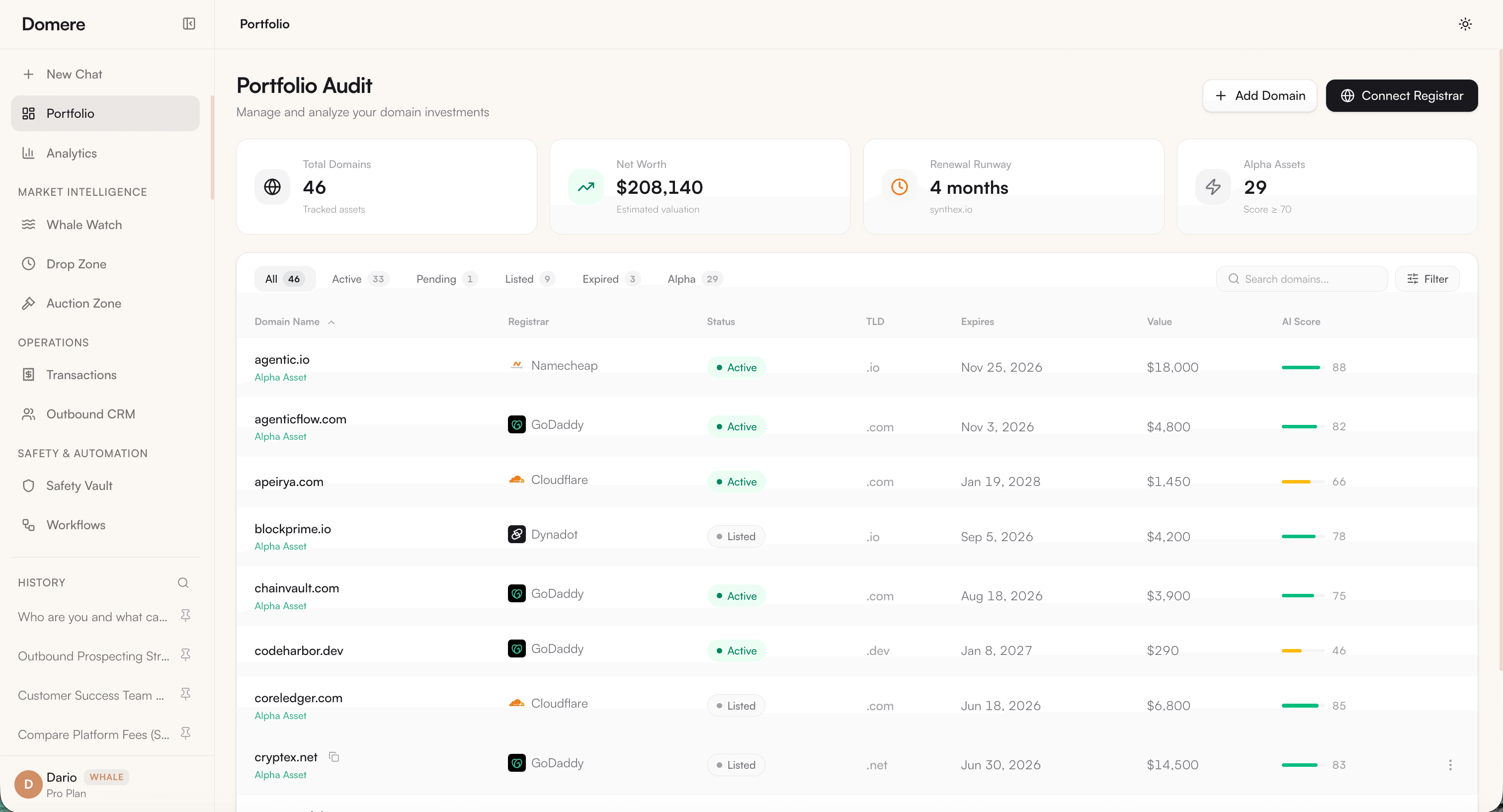The image size is (1503, 812).
Task: Select Whale Watch under Market Intelligence
Action: [84, 225]
